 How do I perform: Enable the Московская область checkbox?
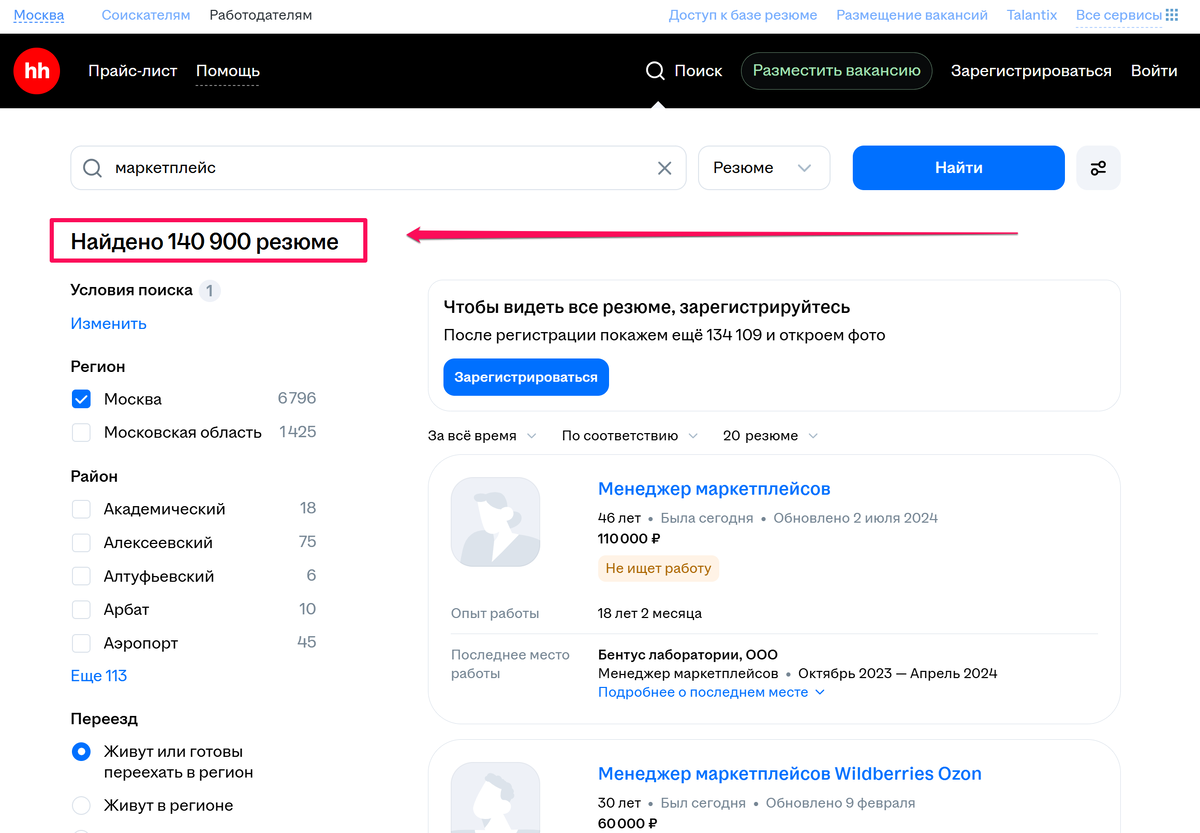pos(81,432)
